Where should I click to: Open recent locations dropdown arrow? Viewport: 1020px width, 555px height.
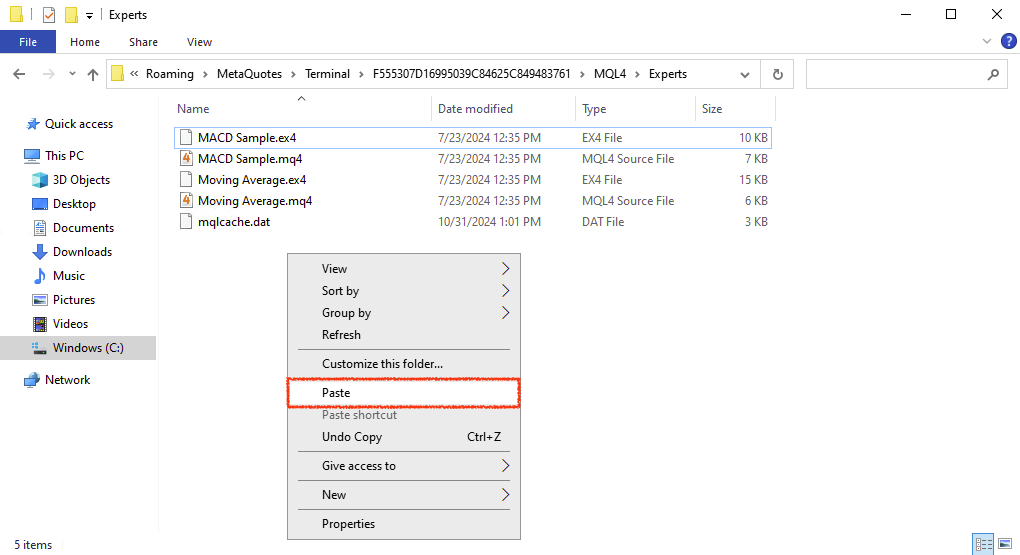tap(72, 74)
